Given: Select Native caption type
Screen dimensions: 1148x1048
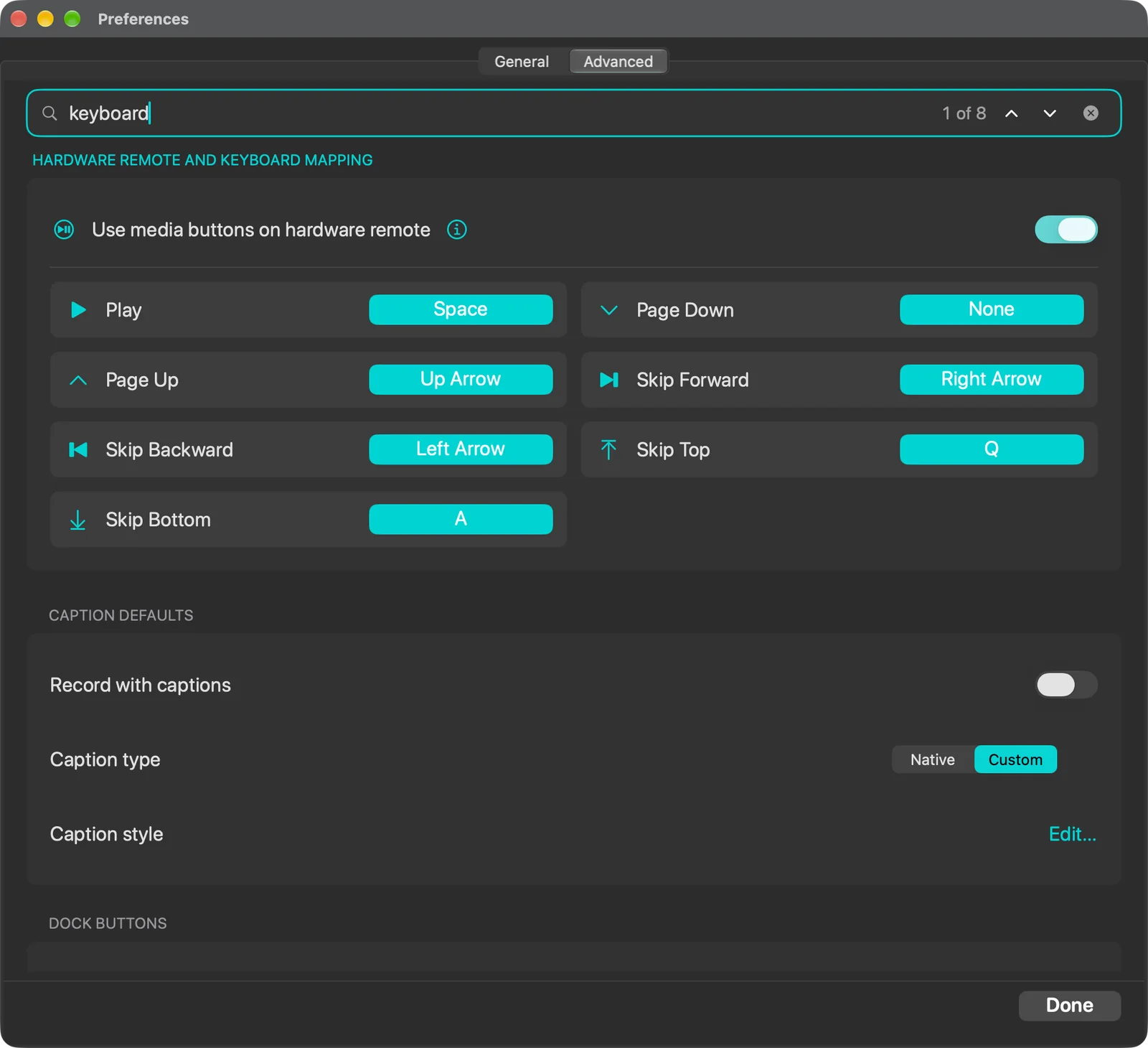Looking at the screenshot, I should pyautogui.click(x=933, y=759).
